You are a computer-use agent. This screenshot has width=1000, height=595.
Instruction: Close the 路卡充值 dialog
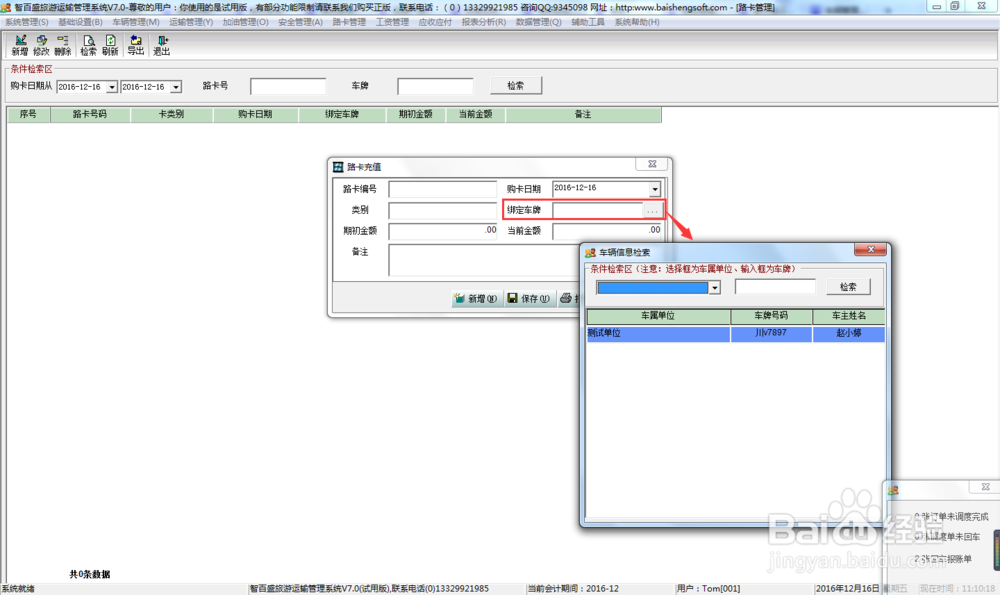[x=652, y=164]
